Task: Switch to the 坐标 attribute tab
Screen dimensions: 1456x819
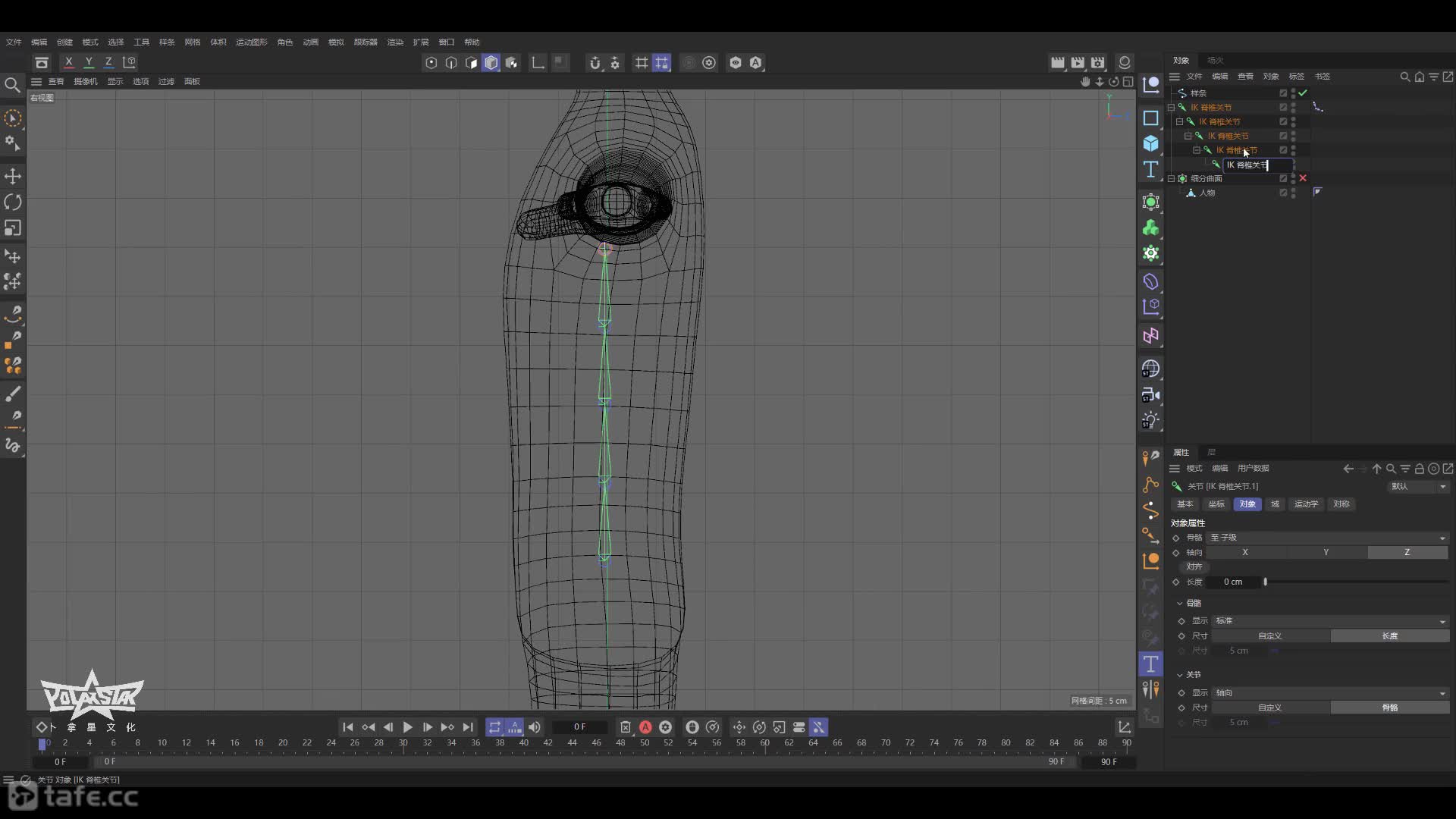Action: coord(1216,504)
